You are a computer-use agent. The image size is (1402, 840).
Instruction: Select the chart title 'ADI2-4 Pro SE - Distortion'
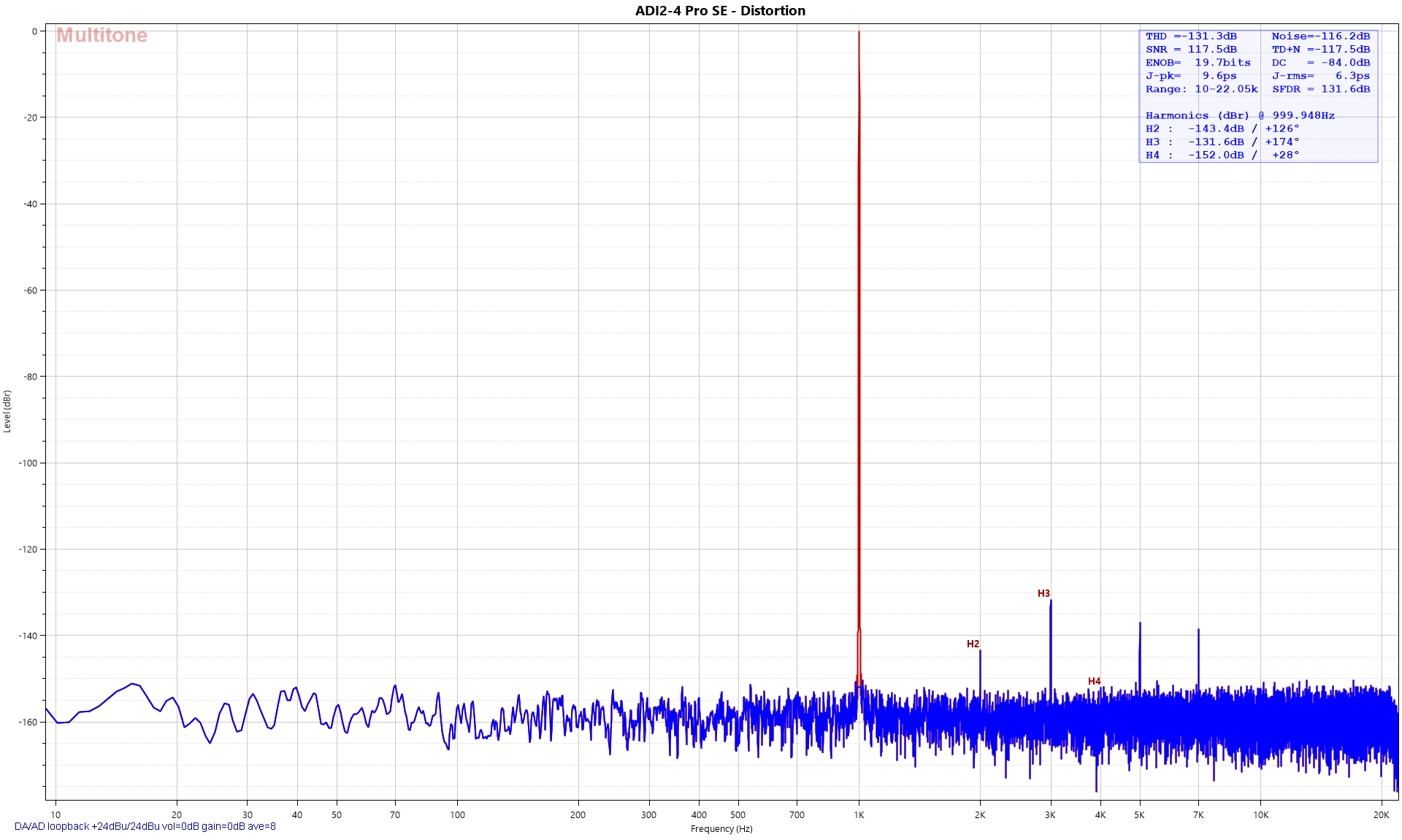(x=720, y=10)
